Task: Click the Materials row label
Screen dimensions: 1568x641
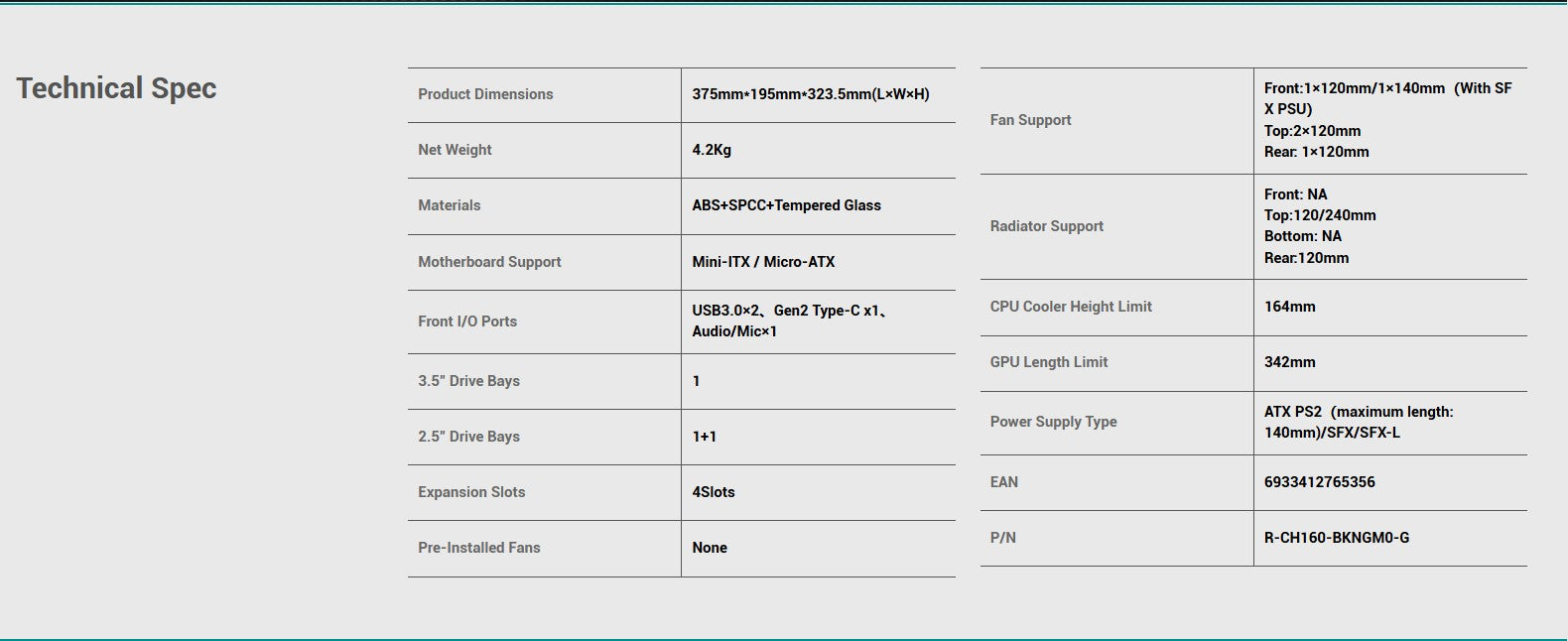Action: (x=449, y=205)
